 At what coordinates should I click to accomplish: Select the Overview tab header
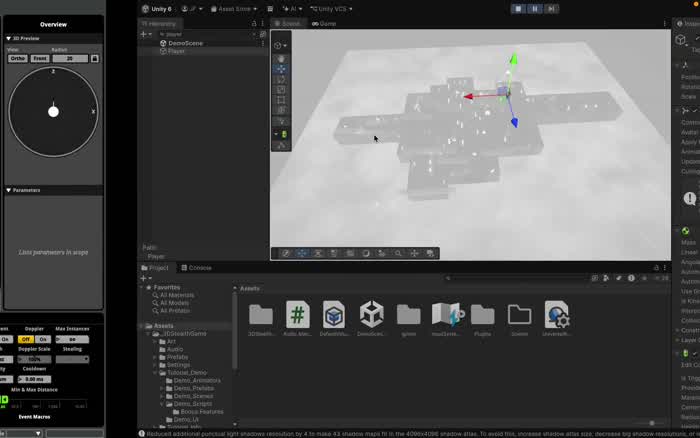(53, 25)
